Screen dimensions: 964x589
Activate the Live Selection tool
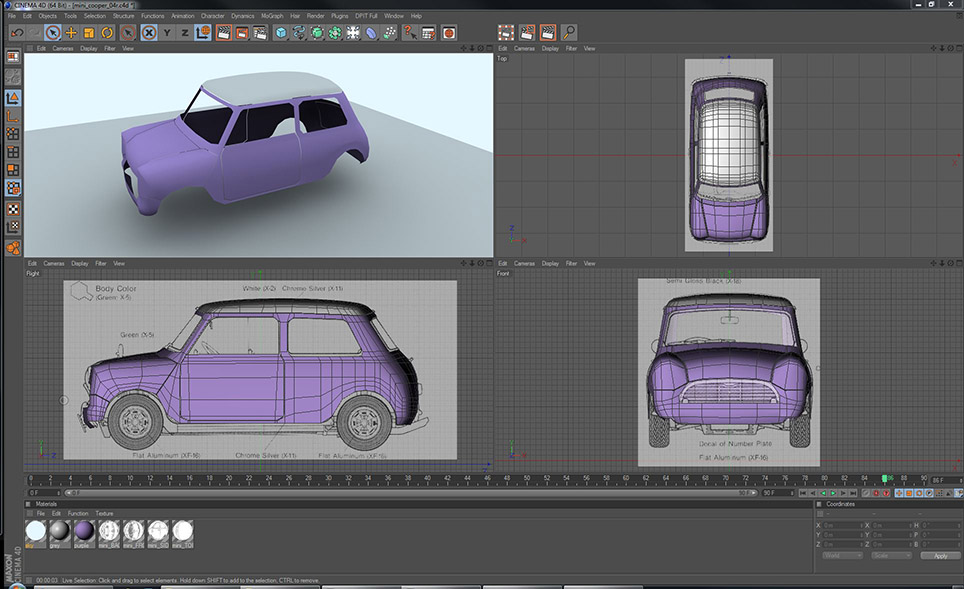pyautogui.click(x=52, y=33)
